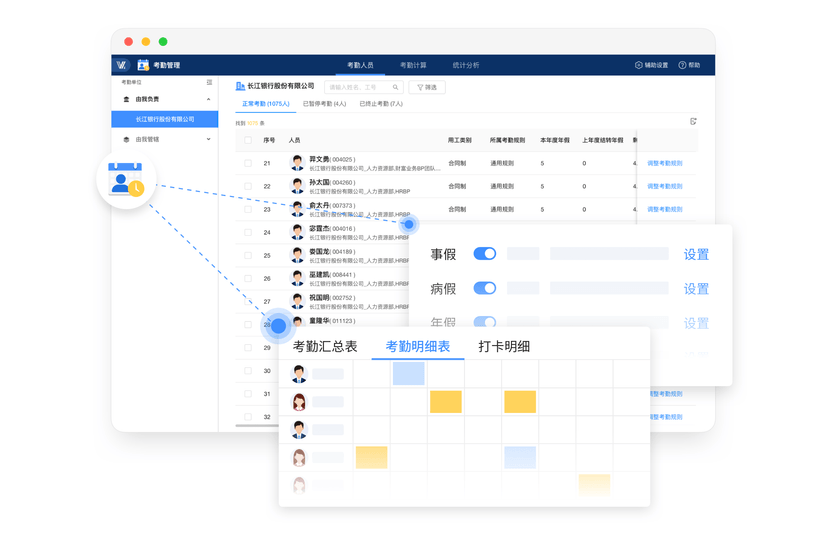Viewport: 828px width, 552px height.
Task: Click avatar of 羿文勇
Action: (x=297, y=163)
